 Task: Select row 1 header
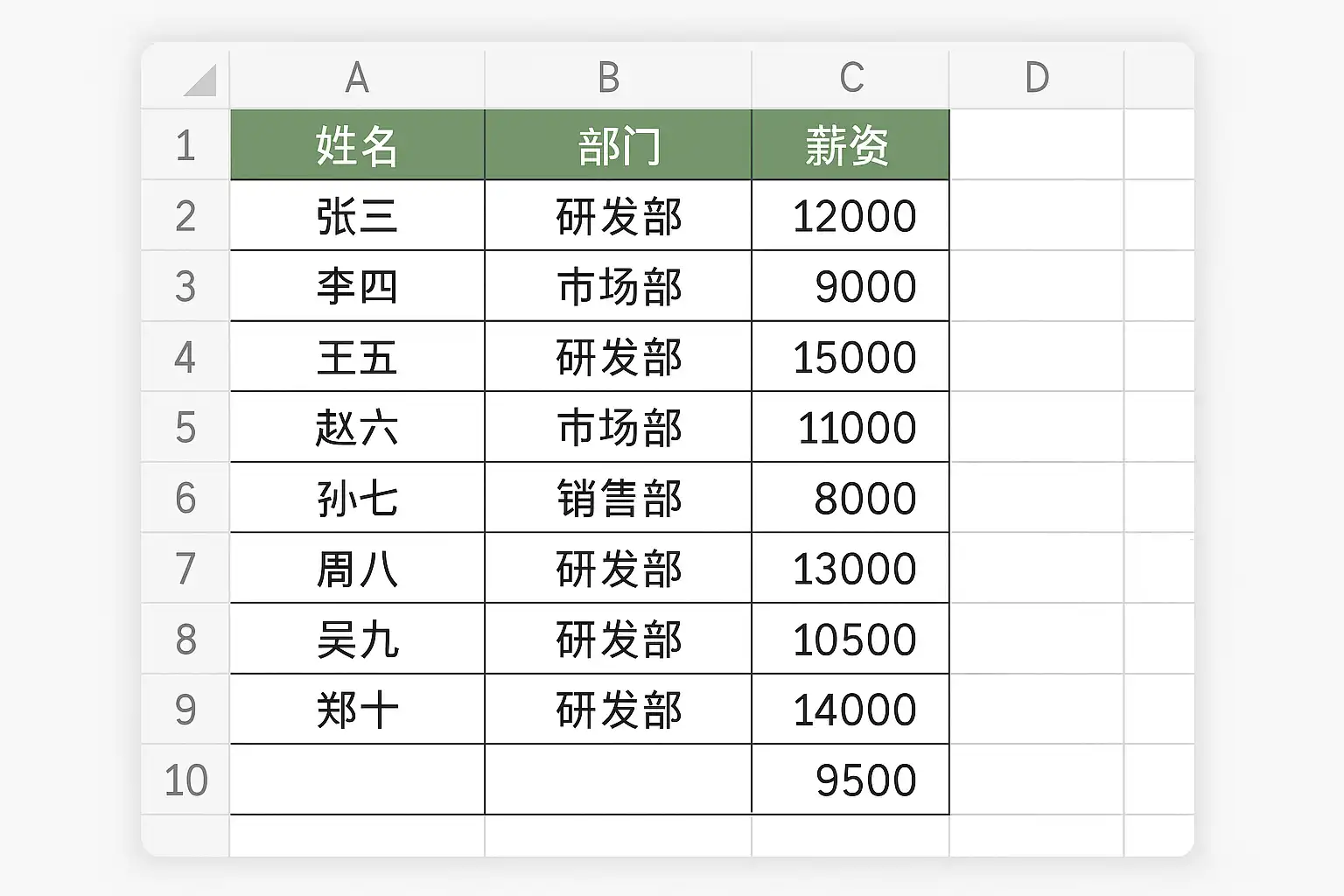185,145
